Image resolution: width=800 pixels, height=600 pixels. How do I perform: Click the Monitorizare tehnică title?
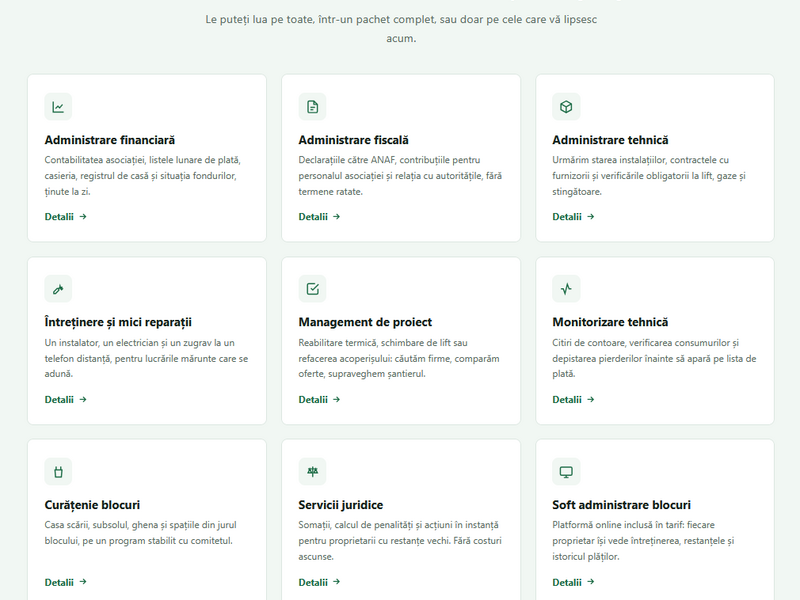coord(610,322)
